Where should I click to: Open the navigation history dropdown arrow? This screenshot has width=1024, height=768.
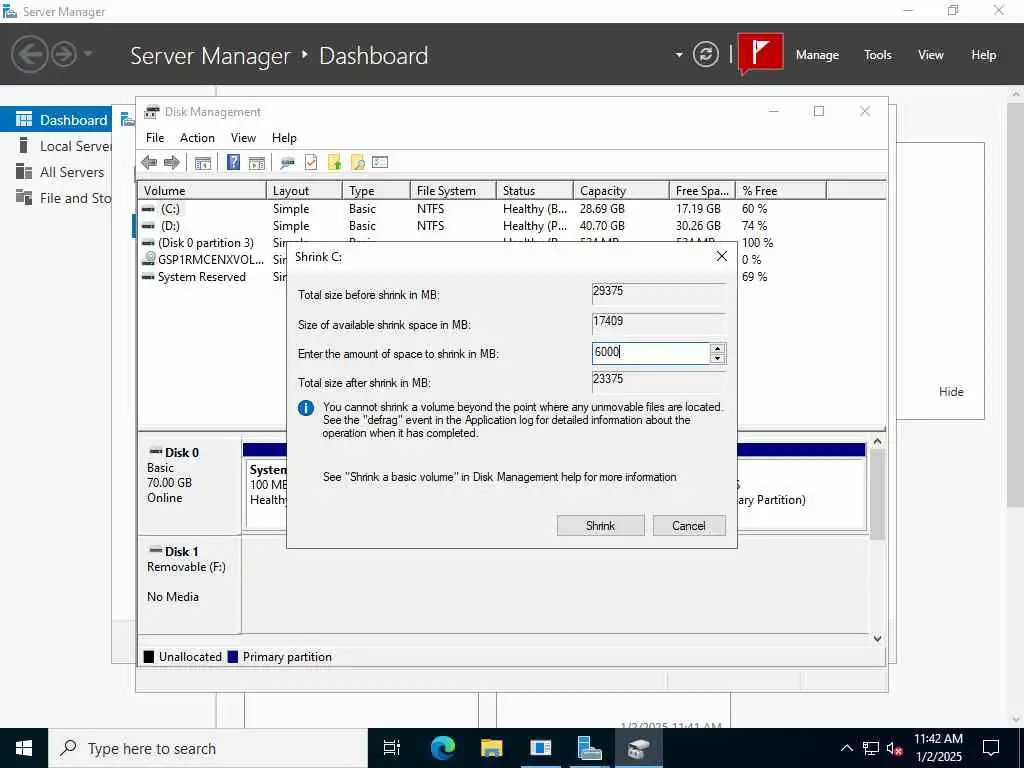click(x=88, y=54)
